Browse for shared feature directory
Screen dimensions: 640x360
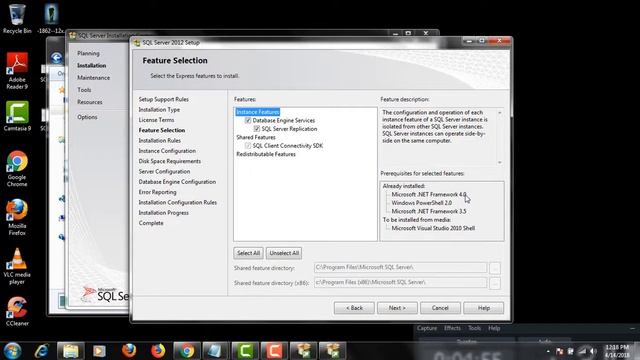tap(495, 268)
